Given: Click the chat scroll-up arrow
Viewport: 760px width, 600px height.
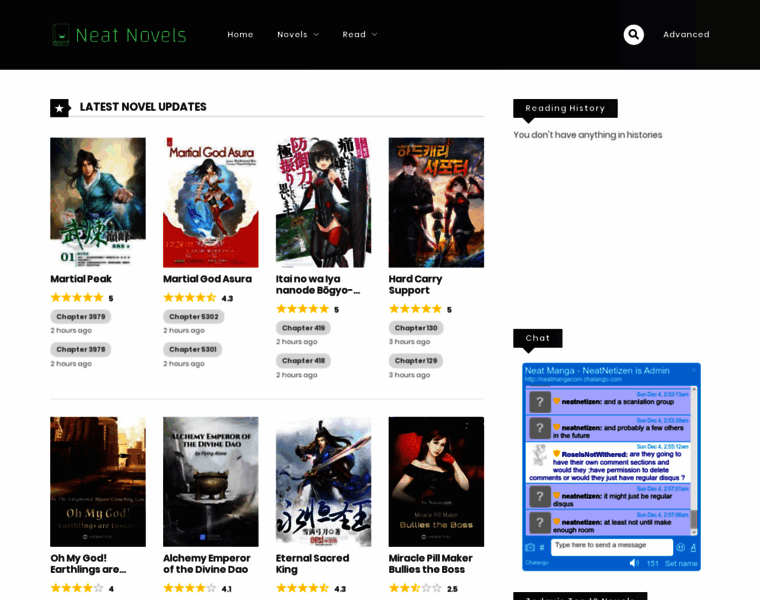Looking at the screenshot, I should (694, 389).
